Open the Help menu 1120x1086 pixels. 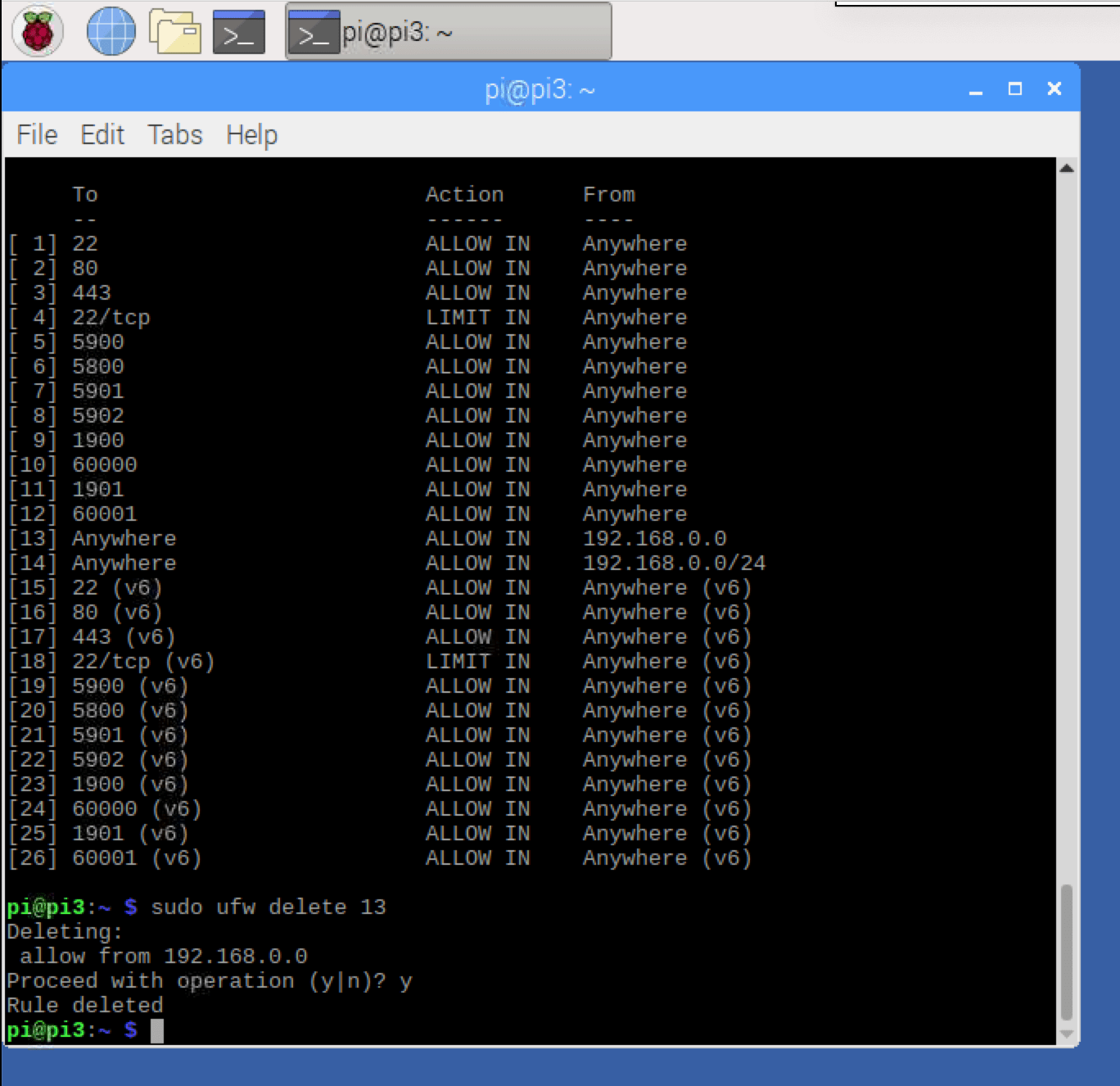point(251,134)
